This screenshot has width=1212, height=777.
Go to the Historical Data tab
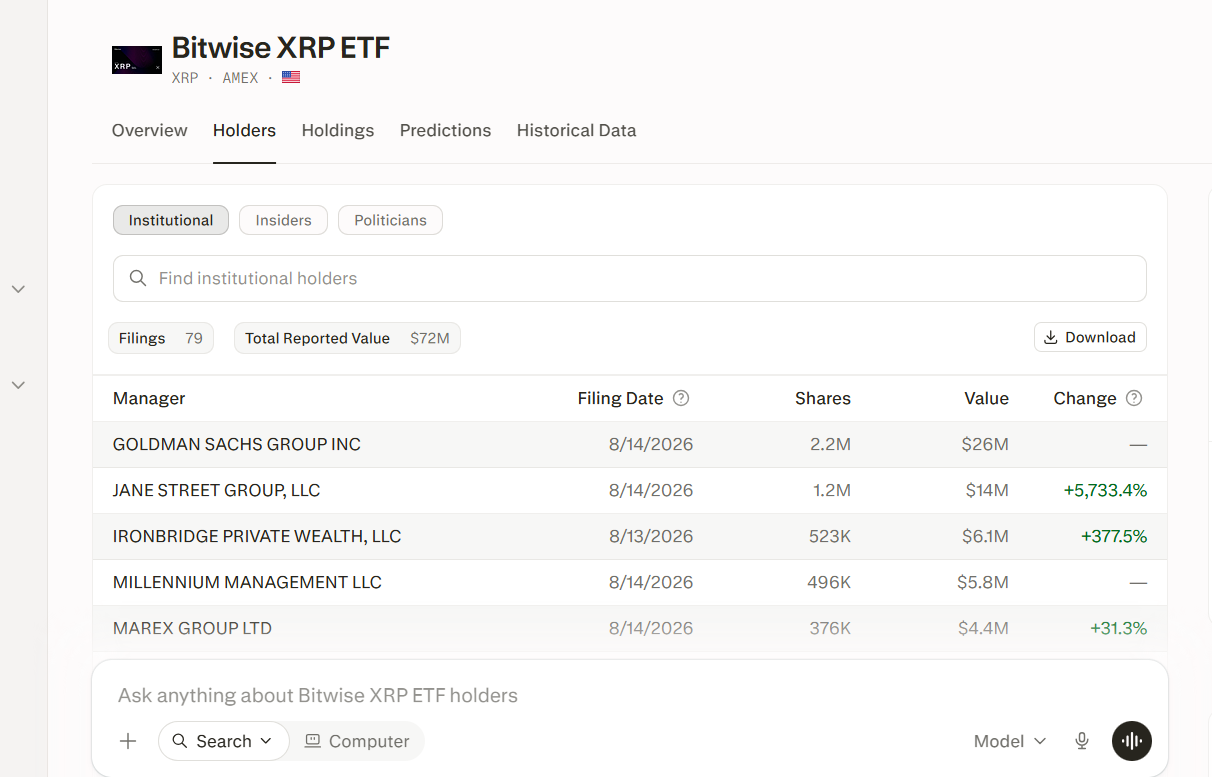pyautogui.click(x=576, y=130)
